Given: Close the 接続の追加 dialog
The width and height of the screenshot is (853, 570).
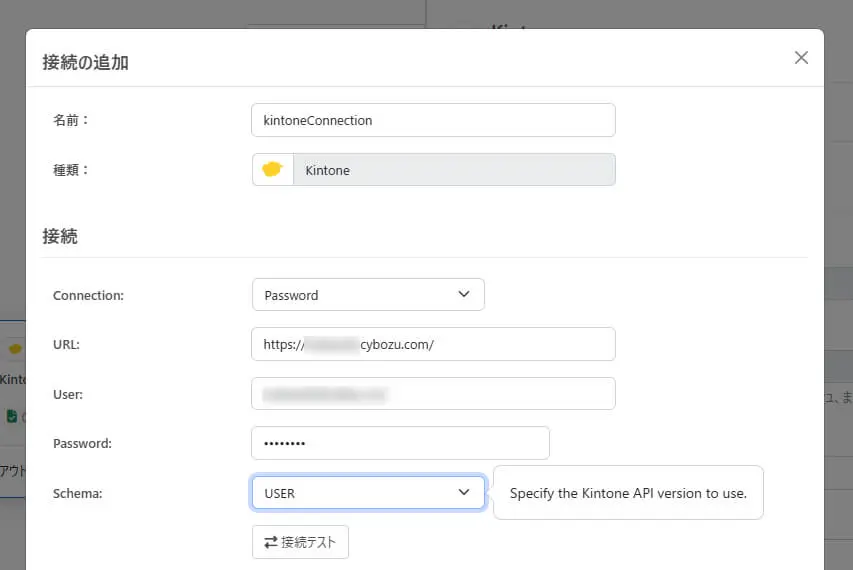Looking at the screenshot, I should coord(801,58).
